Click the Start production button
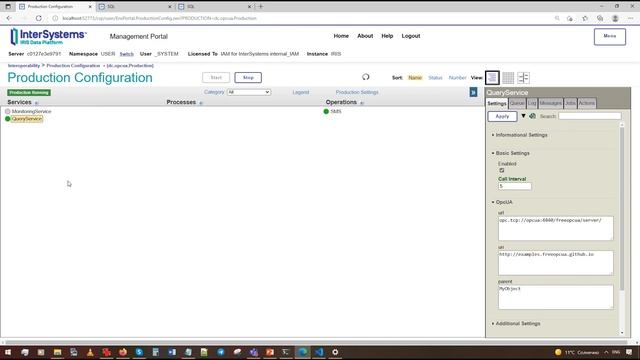640x360 pixels. coord(216,78)
